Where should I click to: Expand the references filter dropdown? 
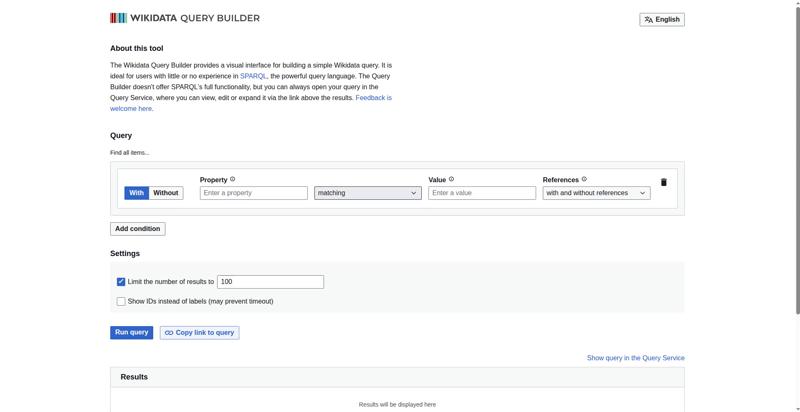click(x=596, y=193)
